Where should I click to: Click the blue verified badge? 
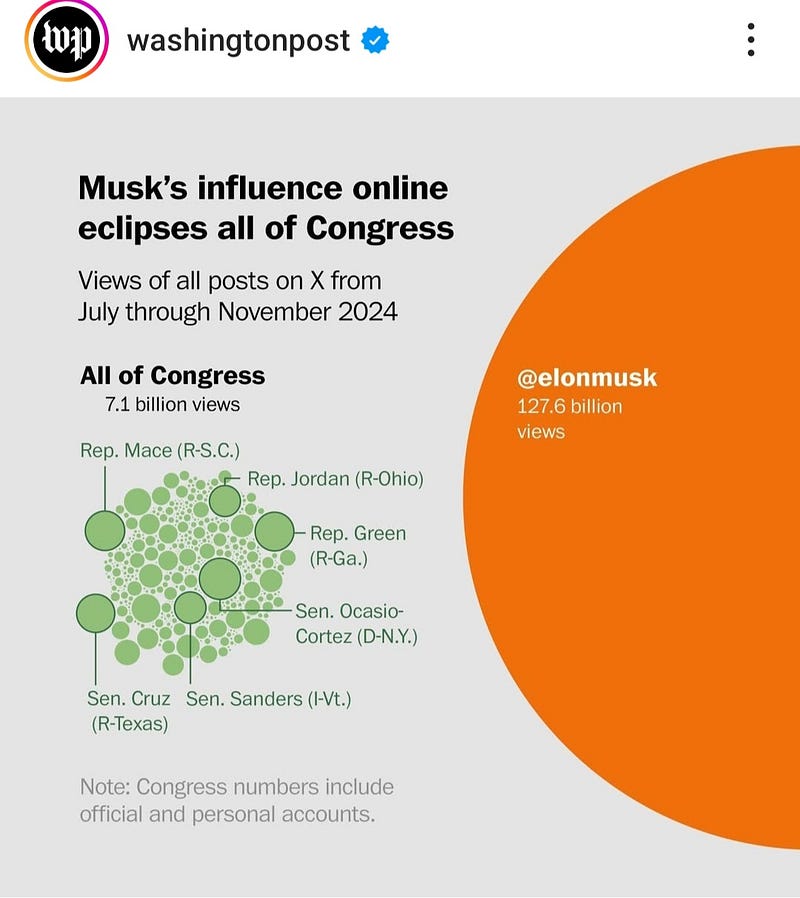coord(375,41)
